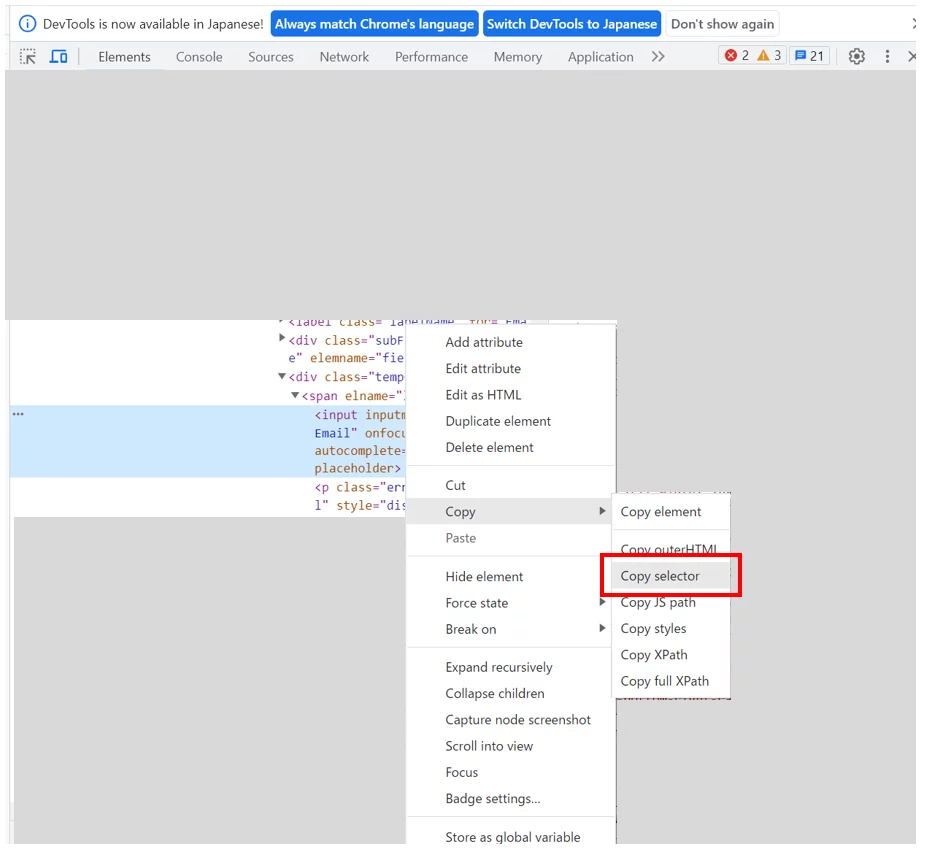Click the three dots beside the selected input node
Screen dimensions: 929x848
(x=18, y=414)
